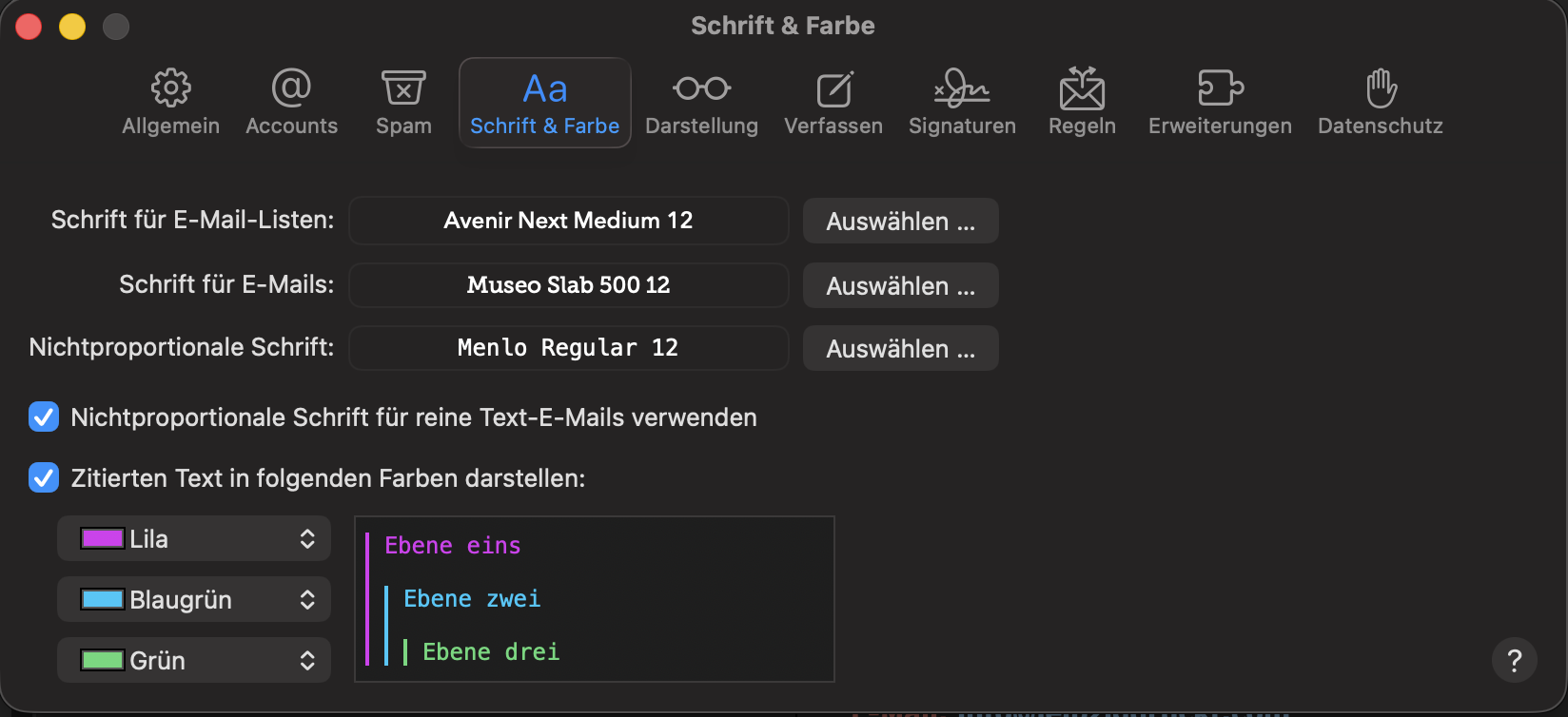Open the Spam trash-bin icon

pyautogui.click(x=403, y=88)
